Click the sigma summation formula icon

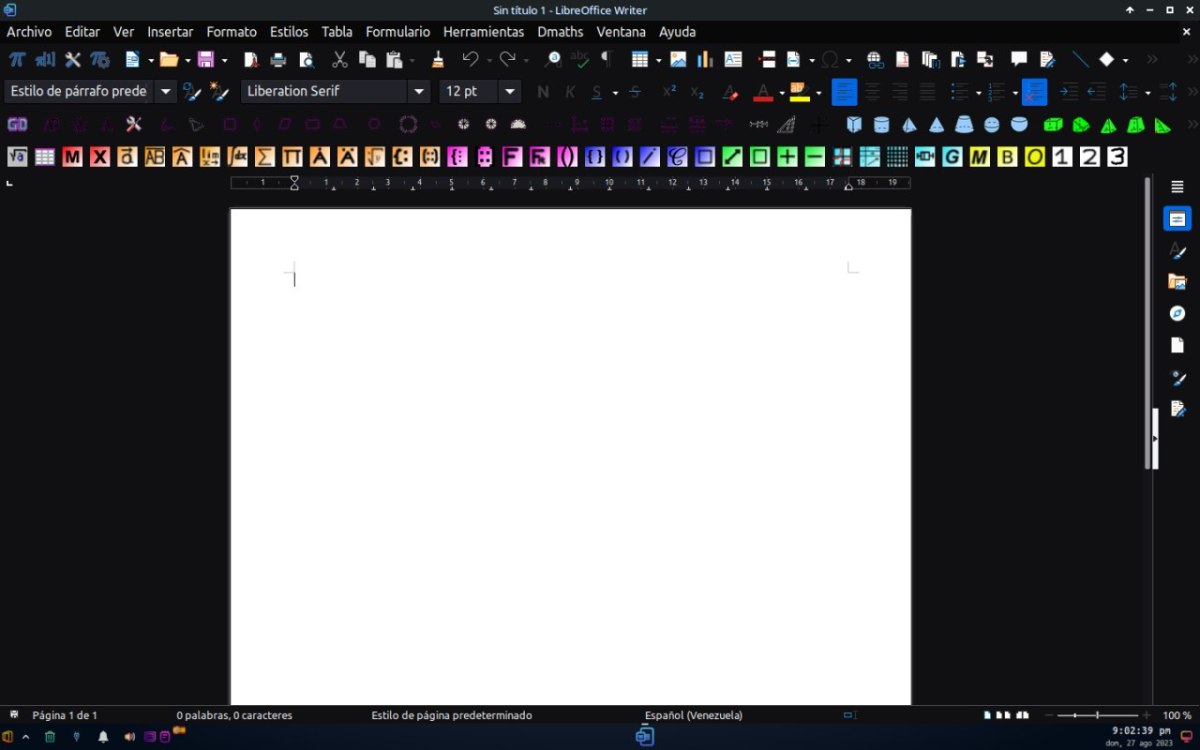[x=264, y=157]
